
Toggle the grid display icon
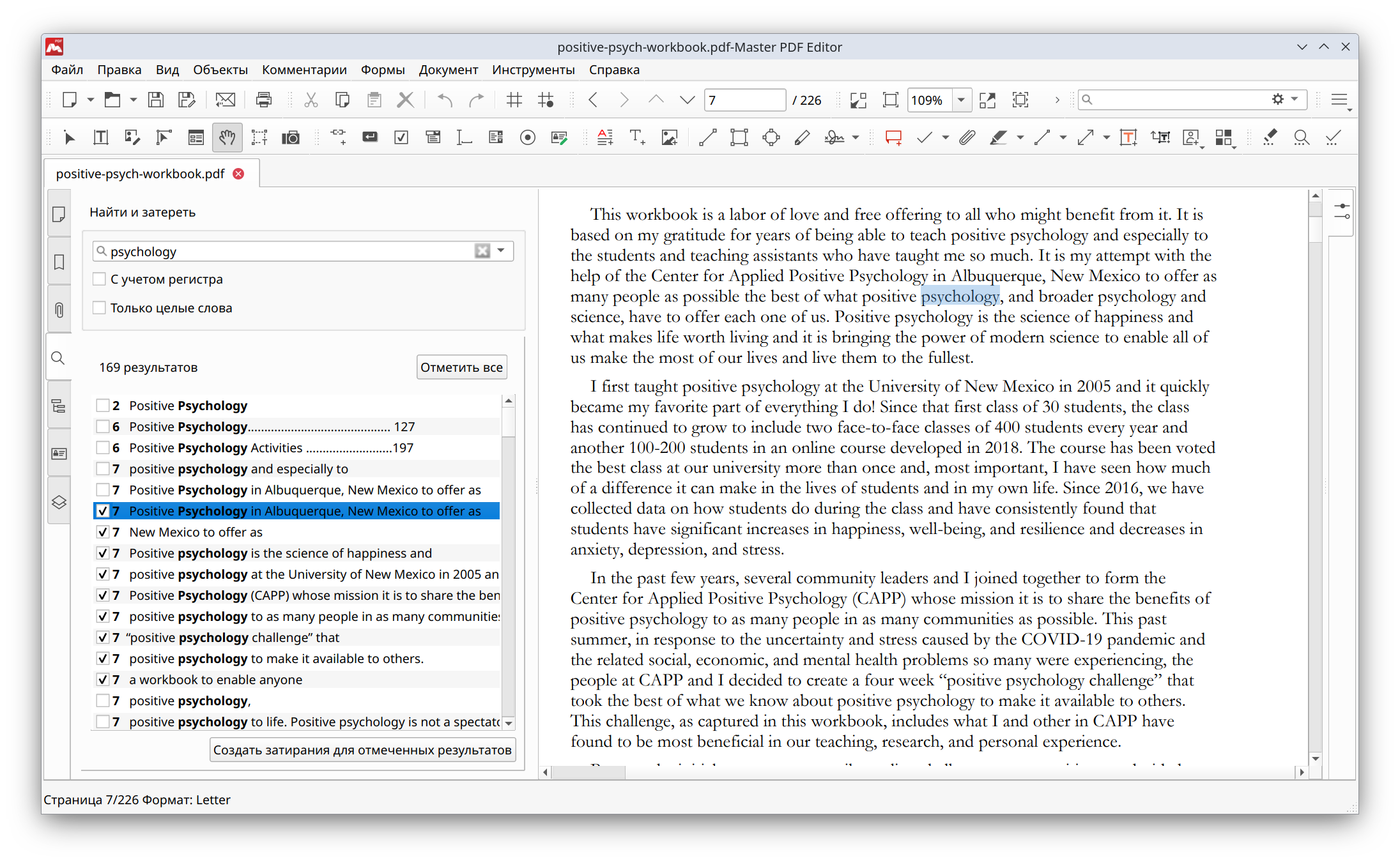tap(514, 100)
